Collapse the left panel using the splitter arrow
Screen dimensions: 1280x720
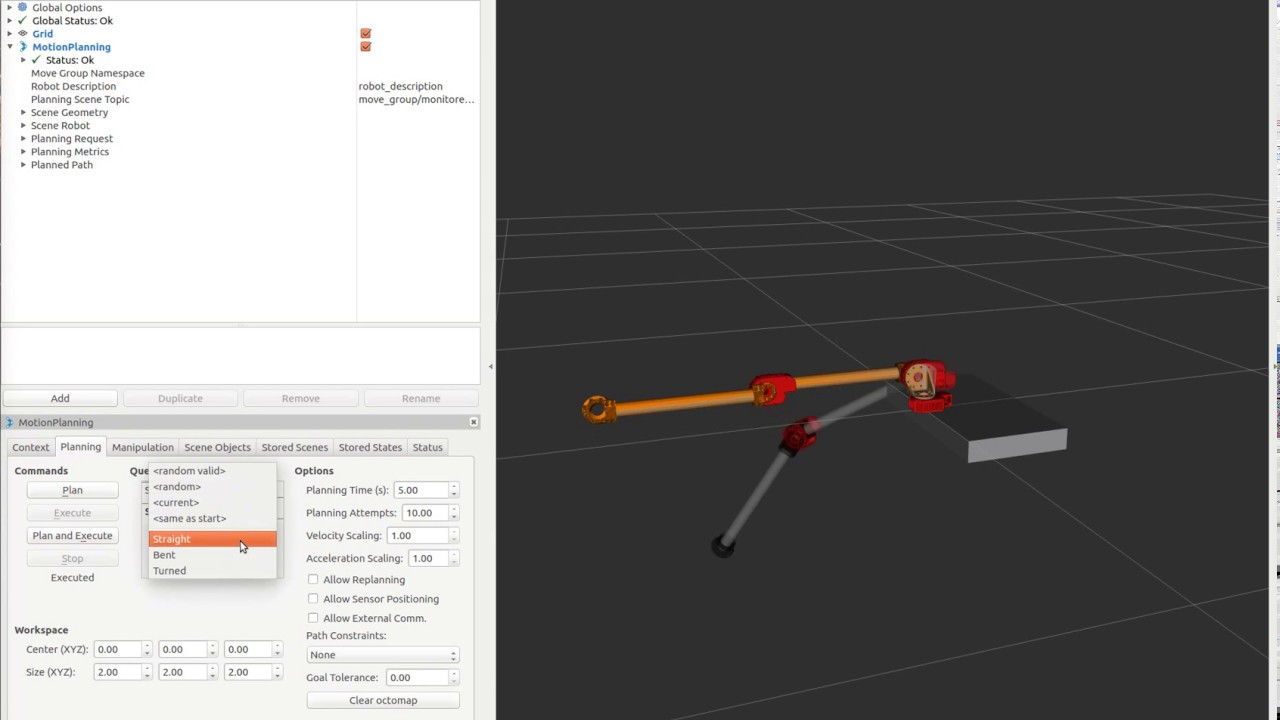tap(490, 367)
